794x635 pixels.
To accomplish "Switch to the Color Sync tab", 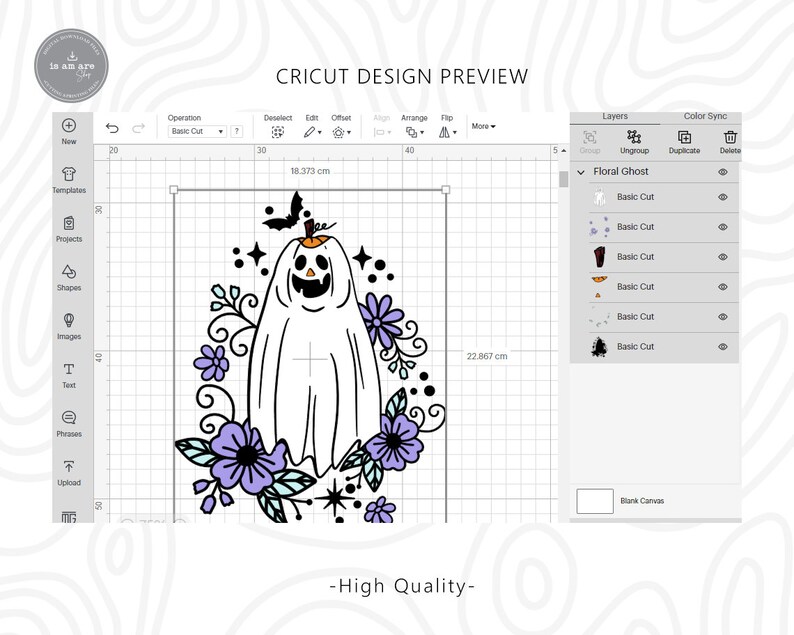I will point(705,116).
